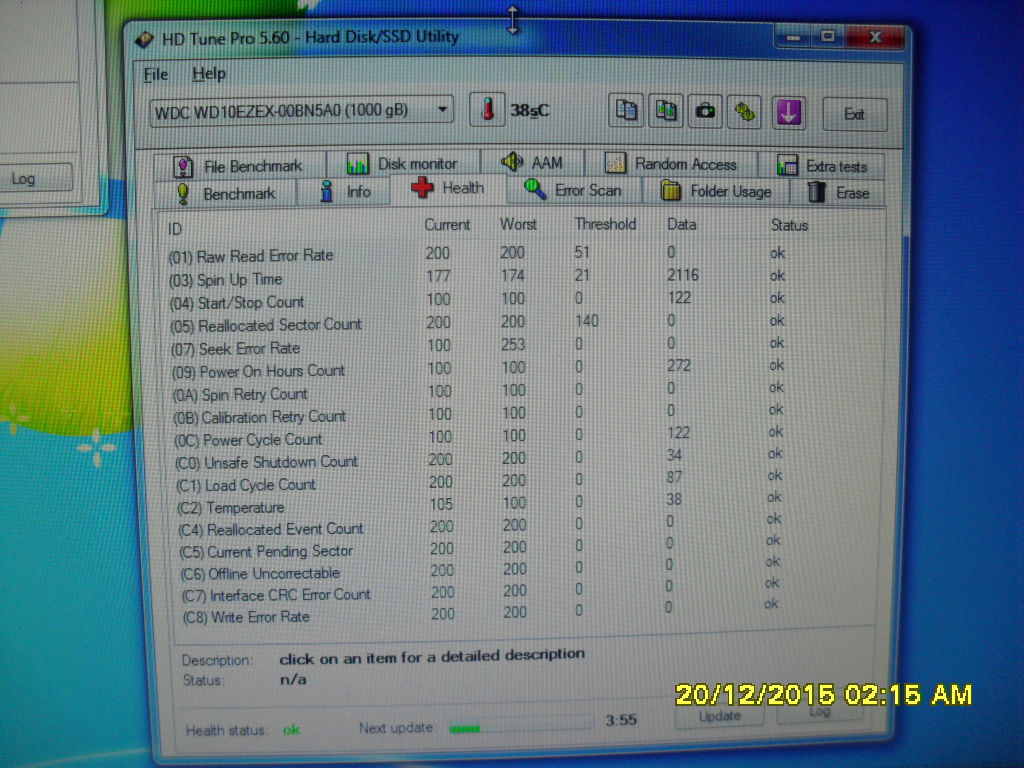Click the Data column header

point(682,225)
